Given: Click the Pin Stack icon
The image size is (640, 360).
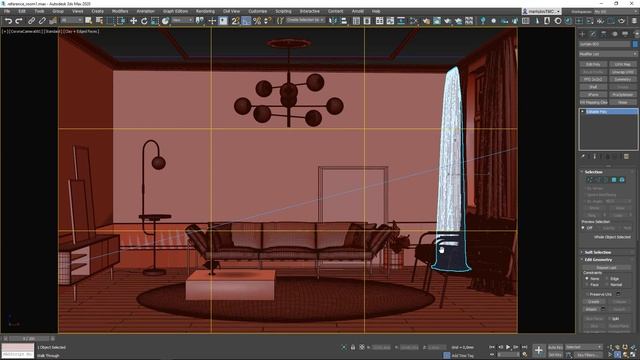Looking at the screenshot, I should click(x=583, y=157).
